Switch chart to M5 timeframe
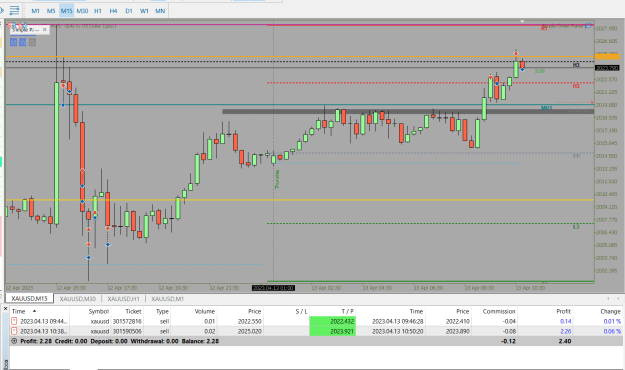625x370 pixels. pyautogui.click(x=51, y=11)
